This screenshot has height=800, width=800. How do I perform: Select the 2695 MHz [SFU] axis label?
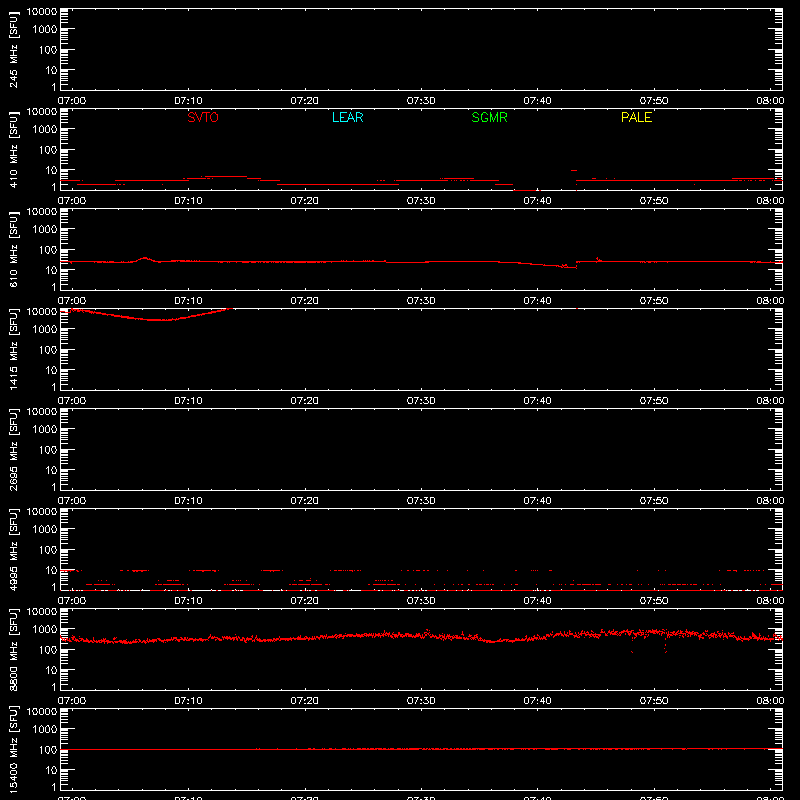click(13, 449)
